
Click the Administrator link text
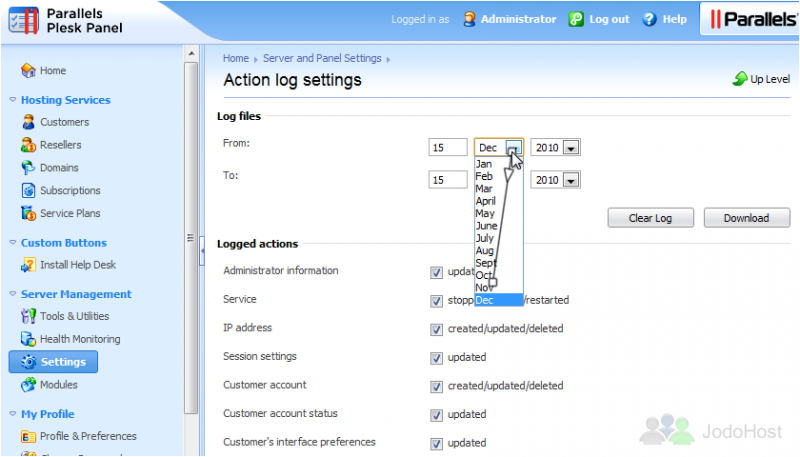point(518,19)
